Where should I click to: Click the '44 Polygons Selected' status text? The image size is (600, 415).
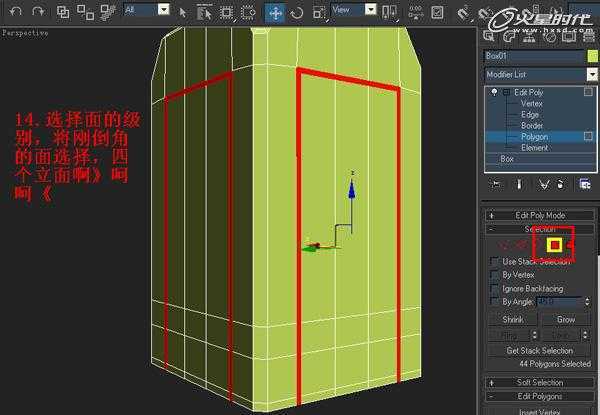555,364
